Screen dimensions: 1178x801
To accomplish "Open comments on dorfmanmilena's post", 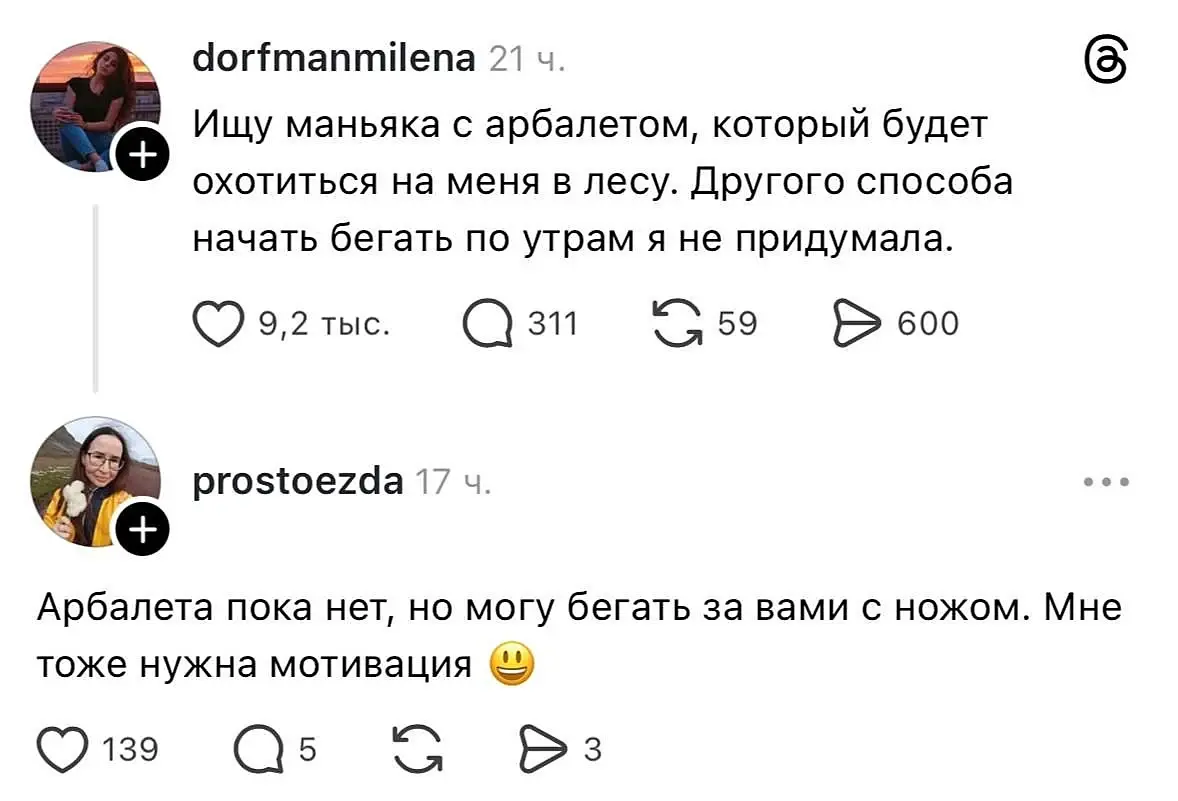I will (488, 324).
